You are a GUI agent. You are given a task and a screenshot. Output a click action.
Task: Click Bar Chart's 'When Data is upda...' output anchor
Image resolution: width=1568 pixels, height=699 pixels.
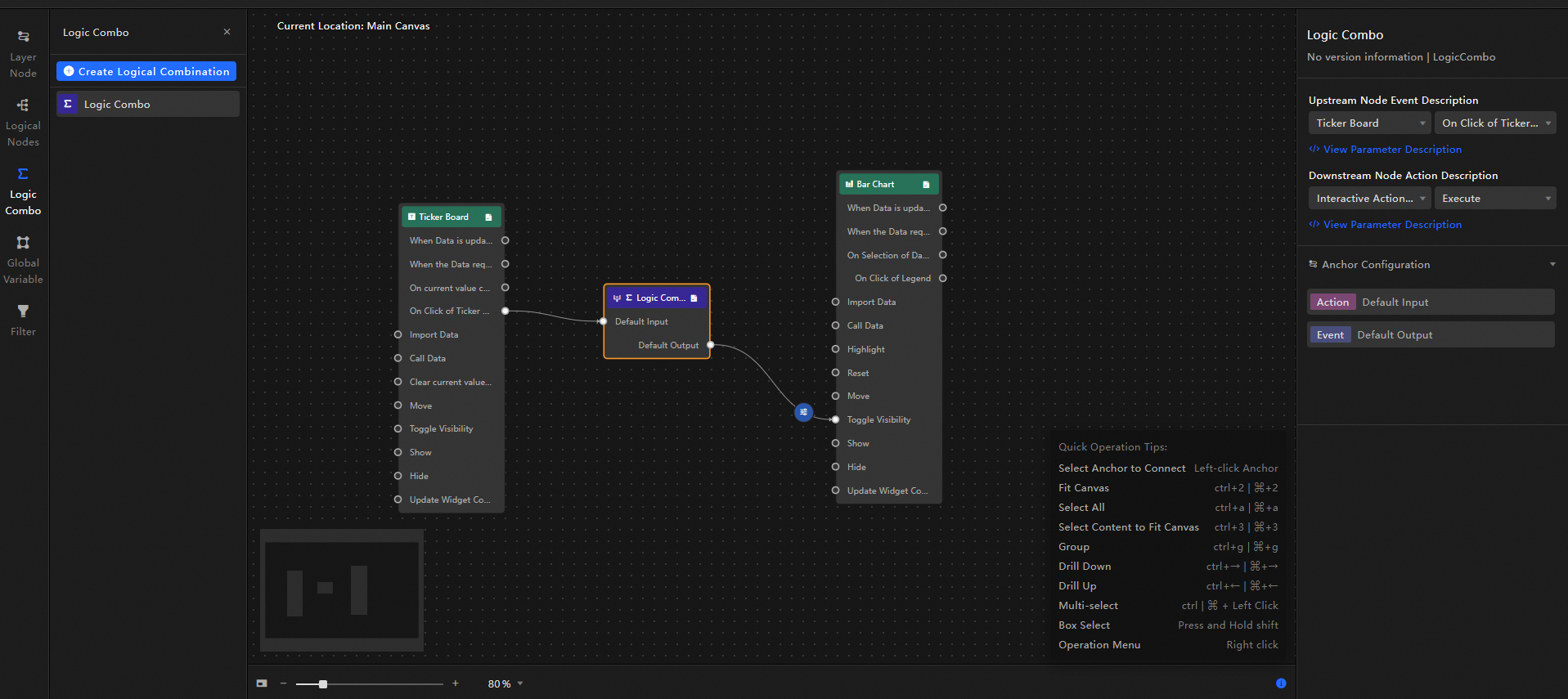(x=943, y=208)
